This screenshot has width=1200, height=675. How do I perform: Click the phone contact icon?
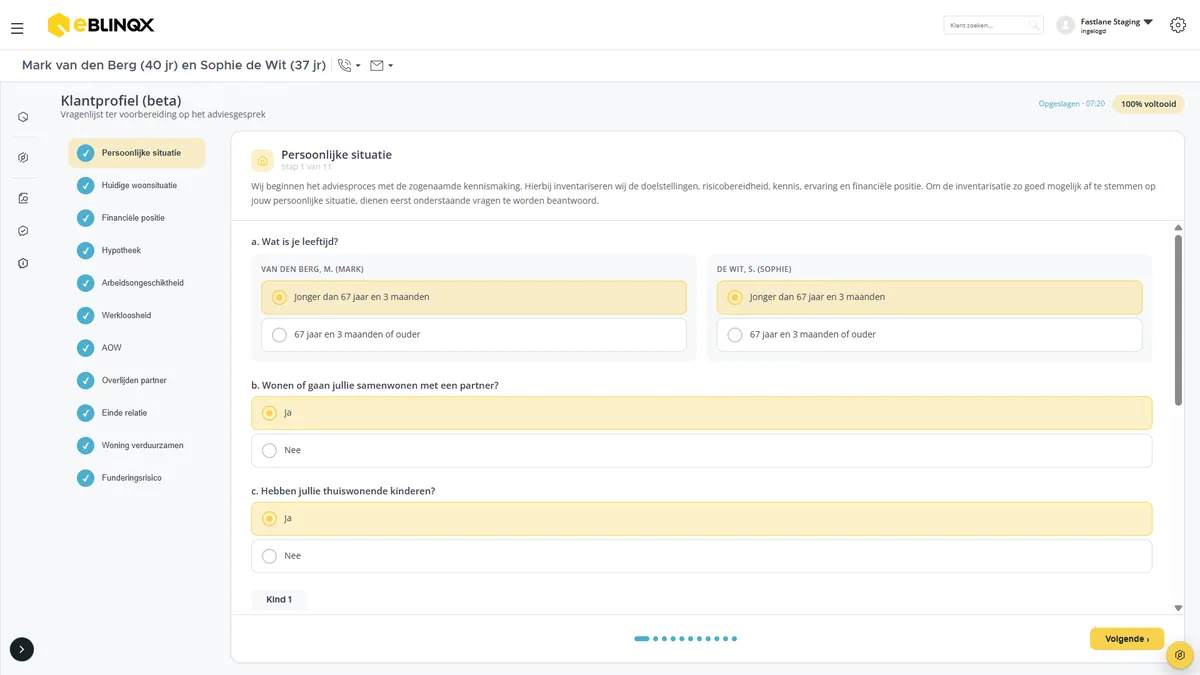[345, 66]
